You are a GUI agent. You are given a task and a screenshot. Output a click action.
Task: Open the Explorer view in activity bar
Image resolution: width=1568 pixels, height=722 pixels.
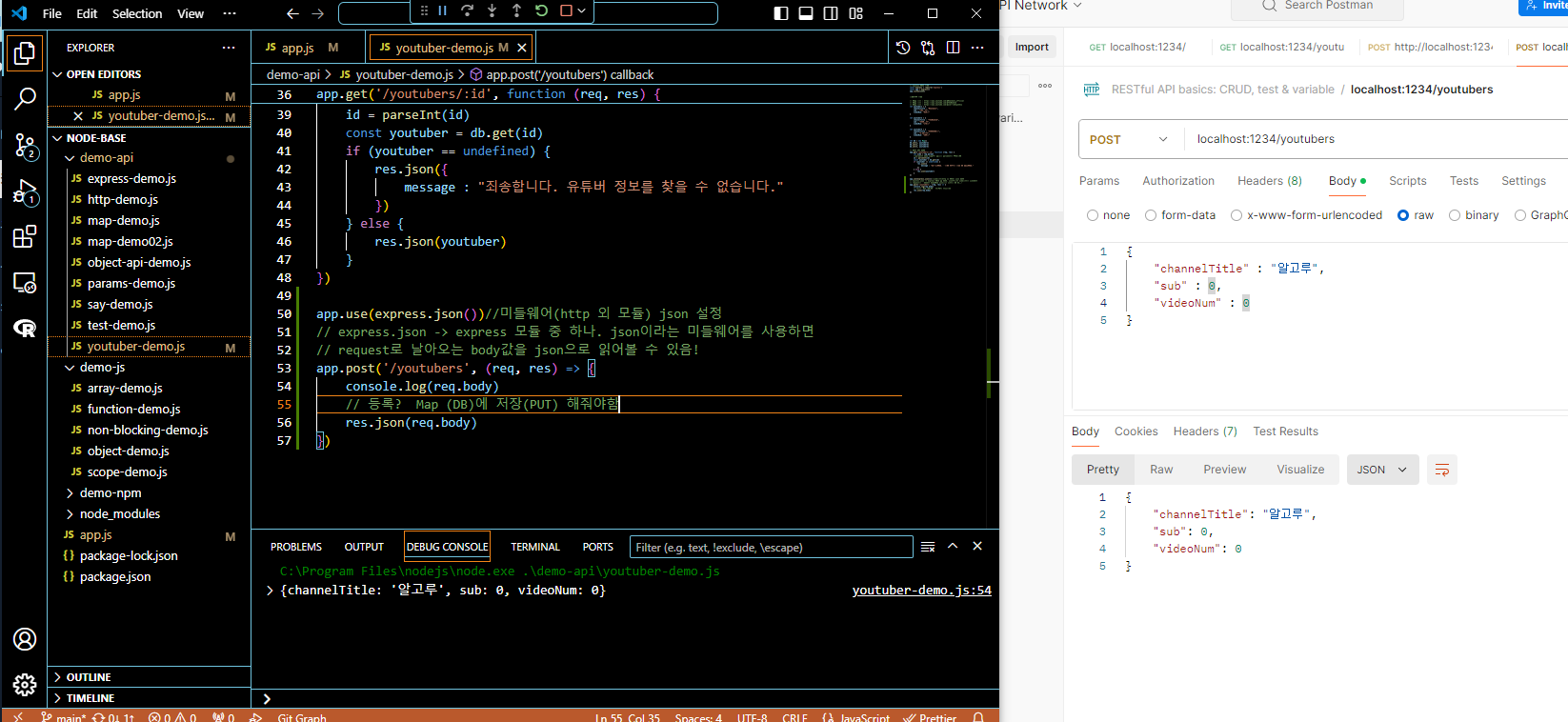pyautogui.click(x=25, y=53)
